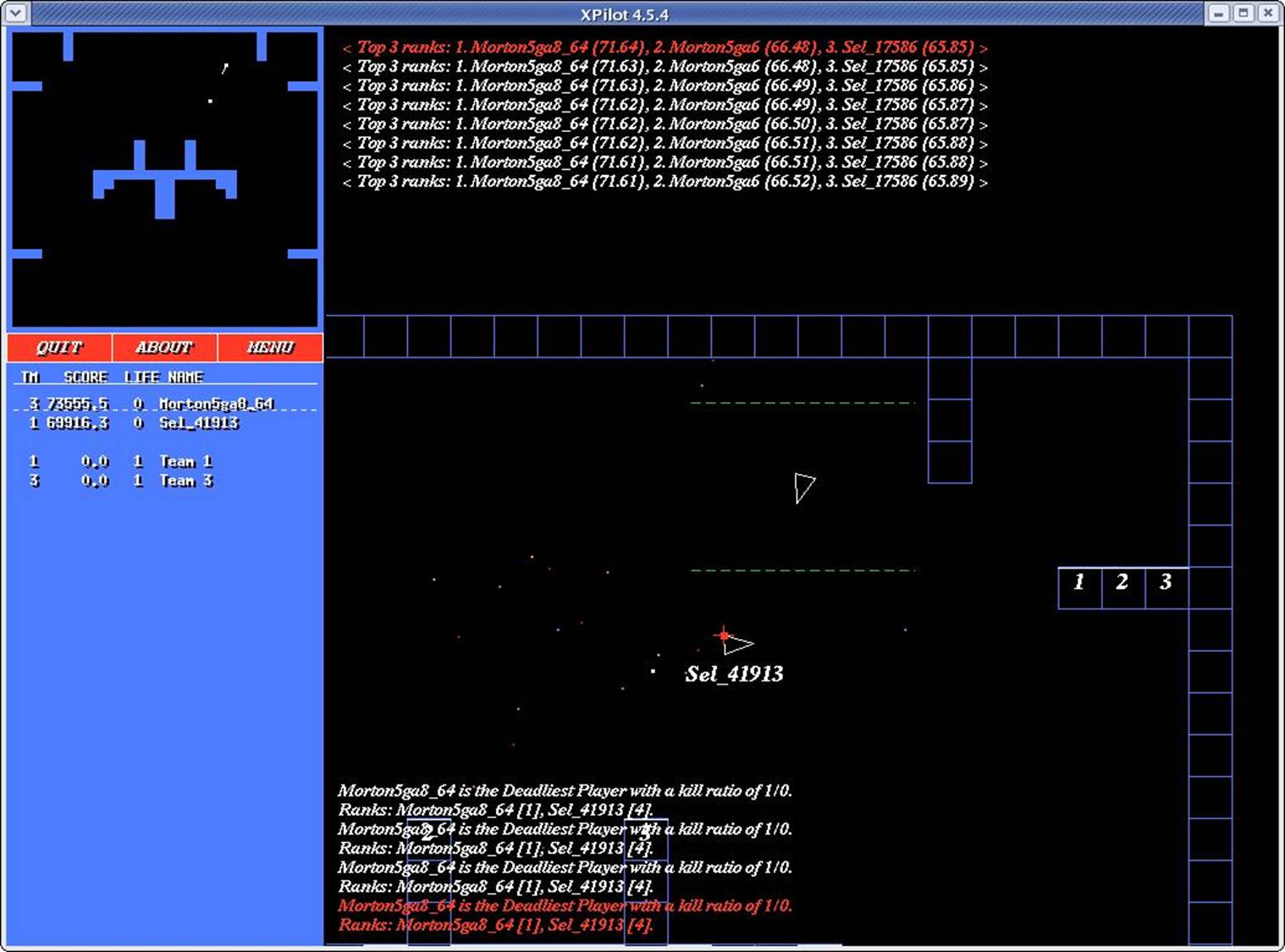Screen dimensions: 1285x952
Task: Click the Sel_41913 ship name label
Action: coord(734,674)
